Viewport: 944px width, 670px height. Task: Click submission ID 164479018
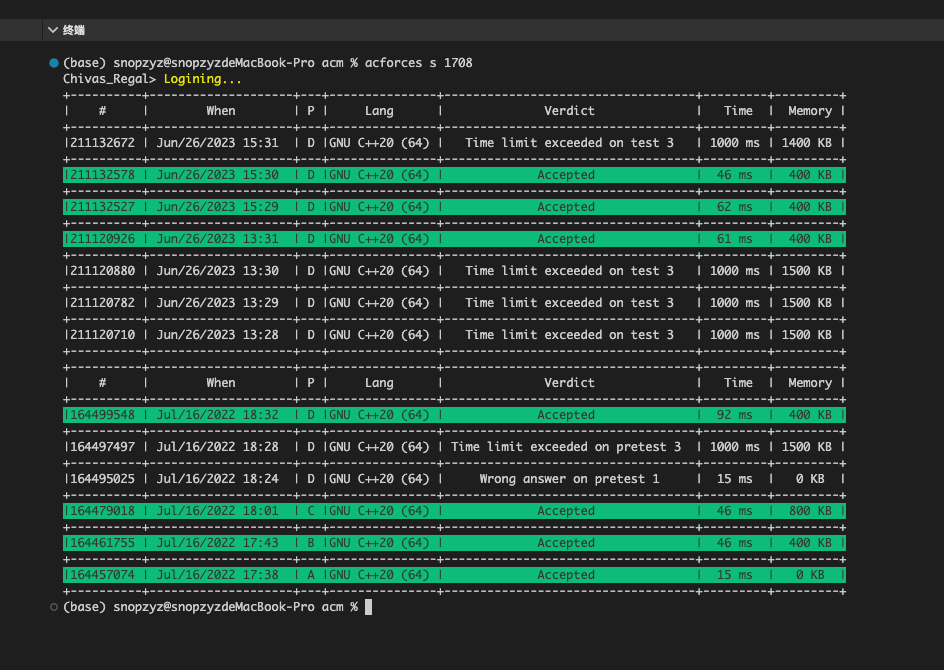[102, 510]
